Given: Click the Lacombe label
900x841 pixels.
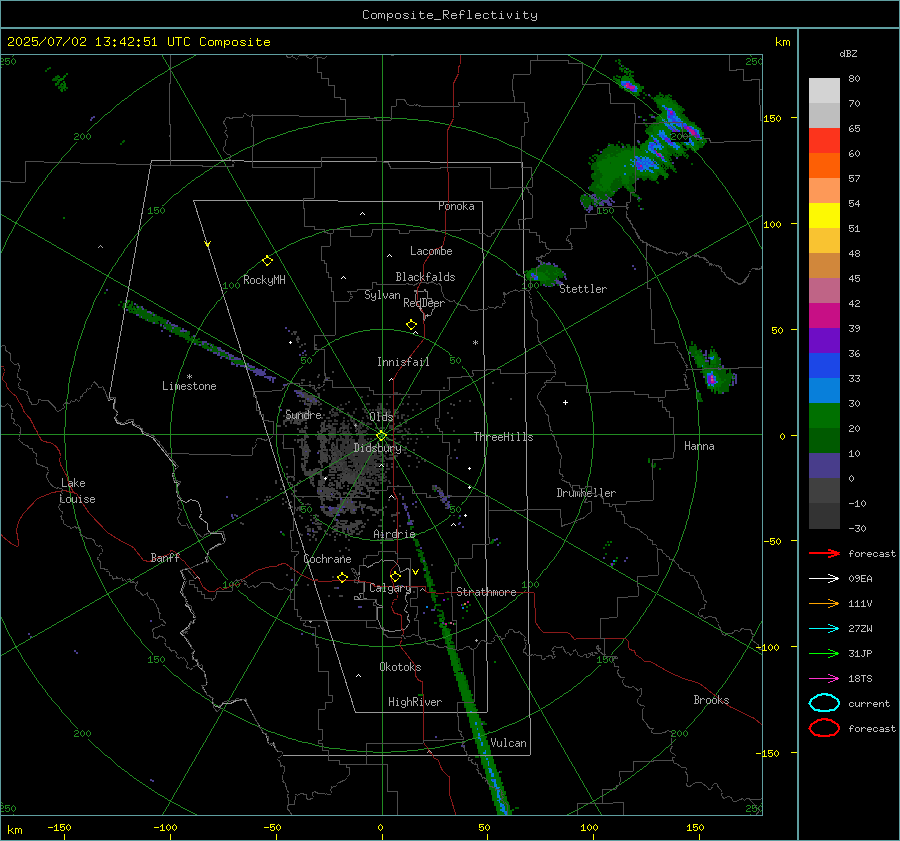Looking at the screenshot, I should pyautogui.click(x=431, y=251).
